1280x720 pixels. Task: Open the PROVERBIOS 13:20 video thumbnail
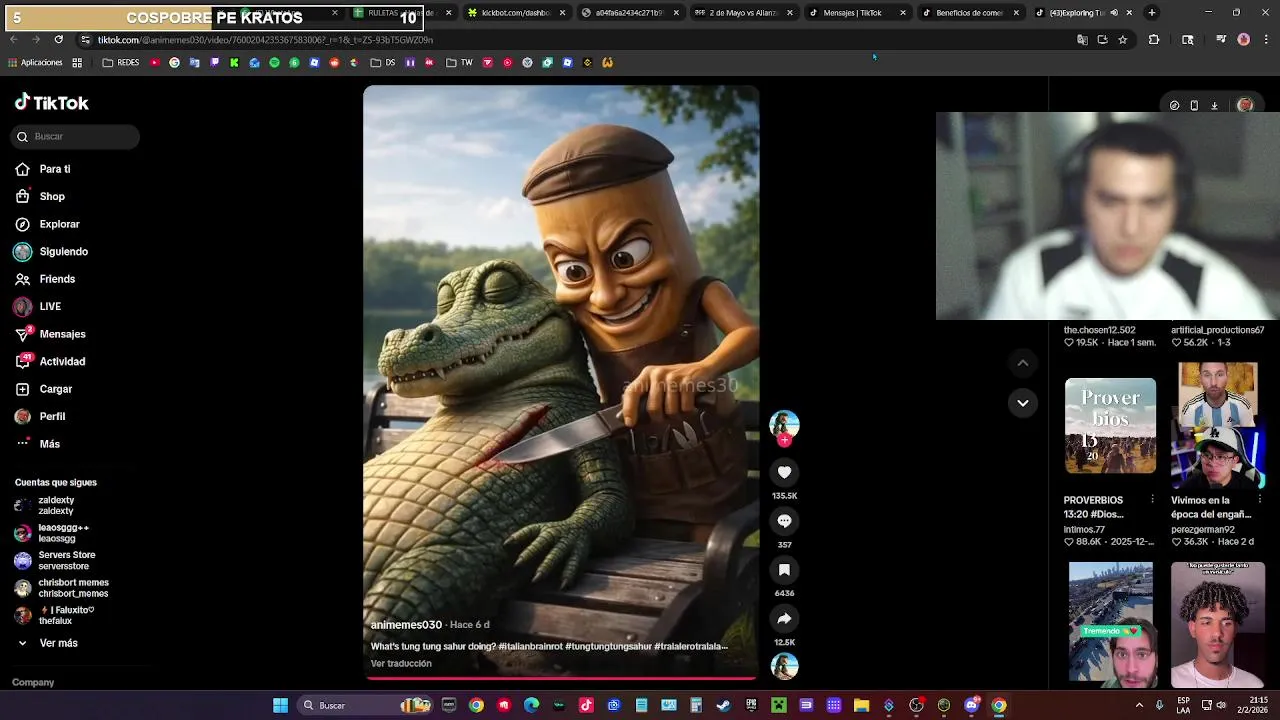(x=1110, y=426)
